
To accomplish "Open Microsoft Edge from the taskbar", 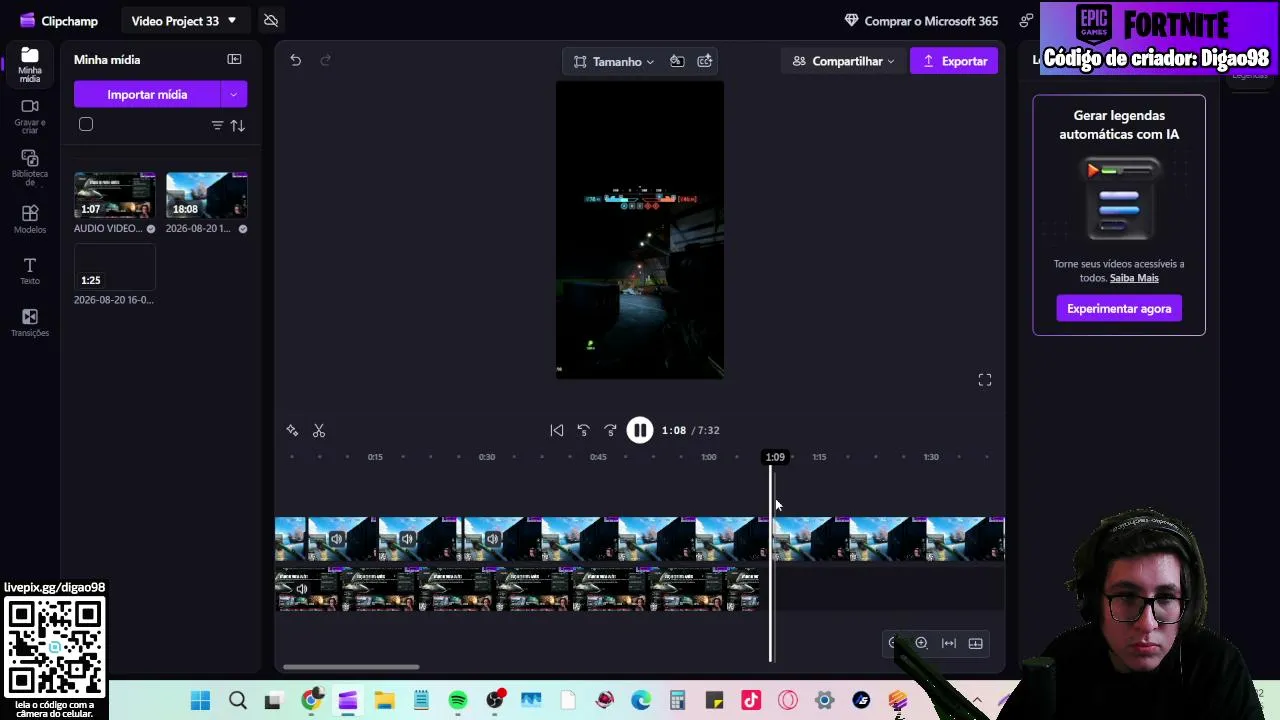I will pyautogui.click(x=641, y=700).
